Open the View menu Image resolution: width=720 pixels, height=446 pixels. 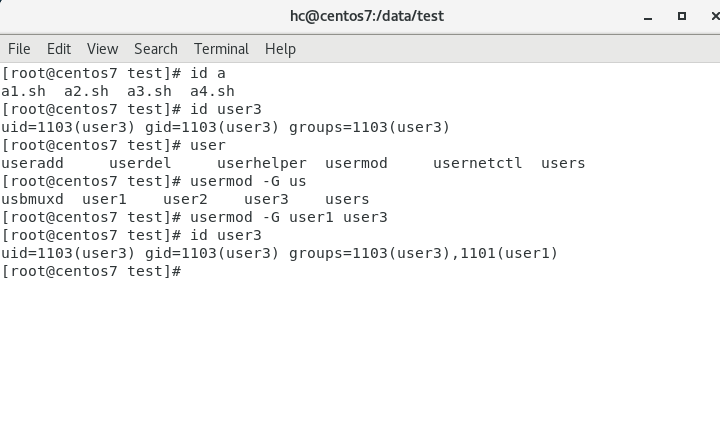(102, 49)
